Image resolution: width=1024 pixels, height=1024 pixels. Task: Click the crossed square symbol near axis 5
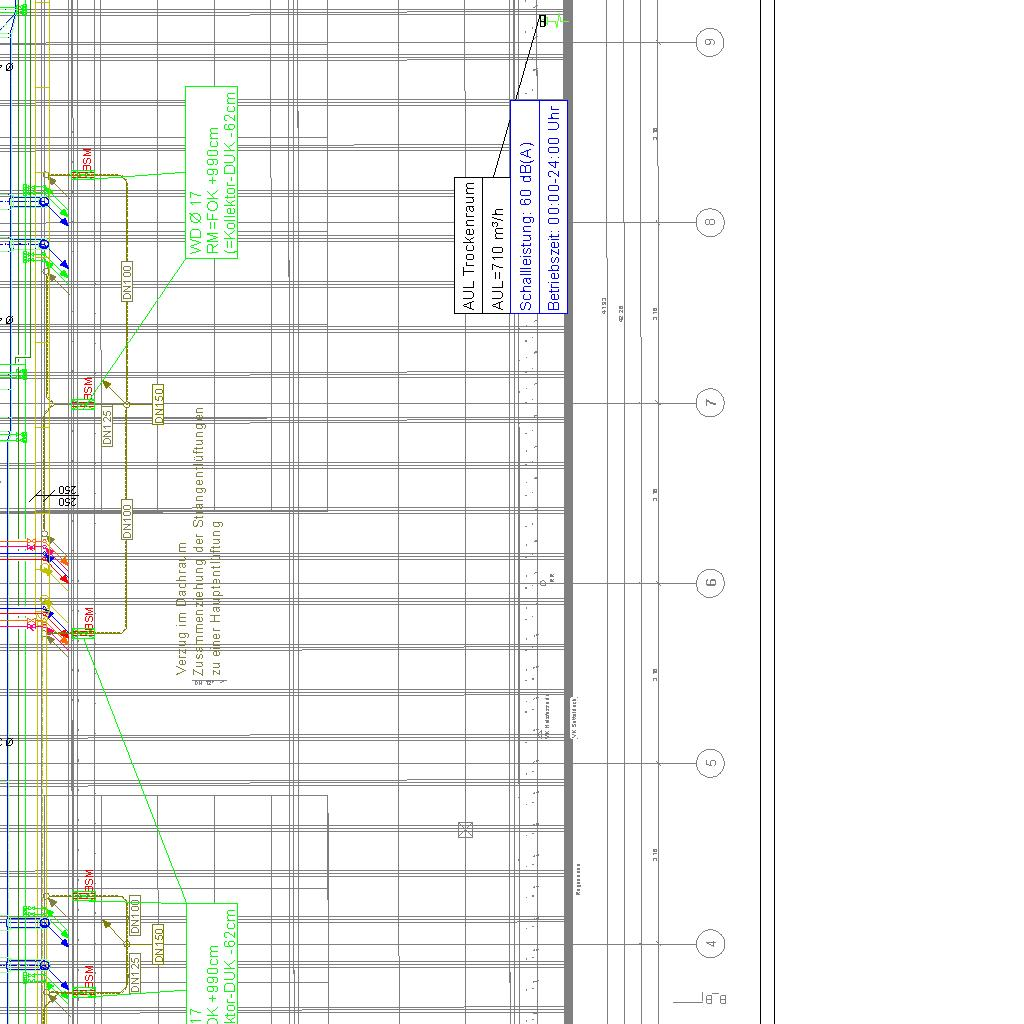tap(465, 830)
